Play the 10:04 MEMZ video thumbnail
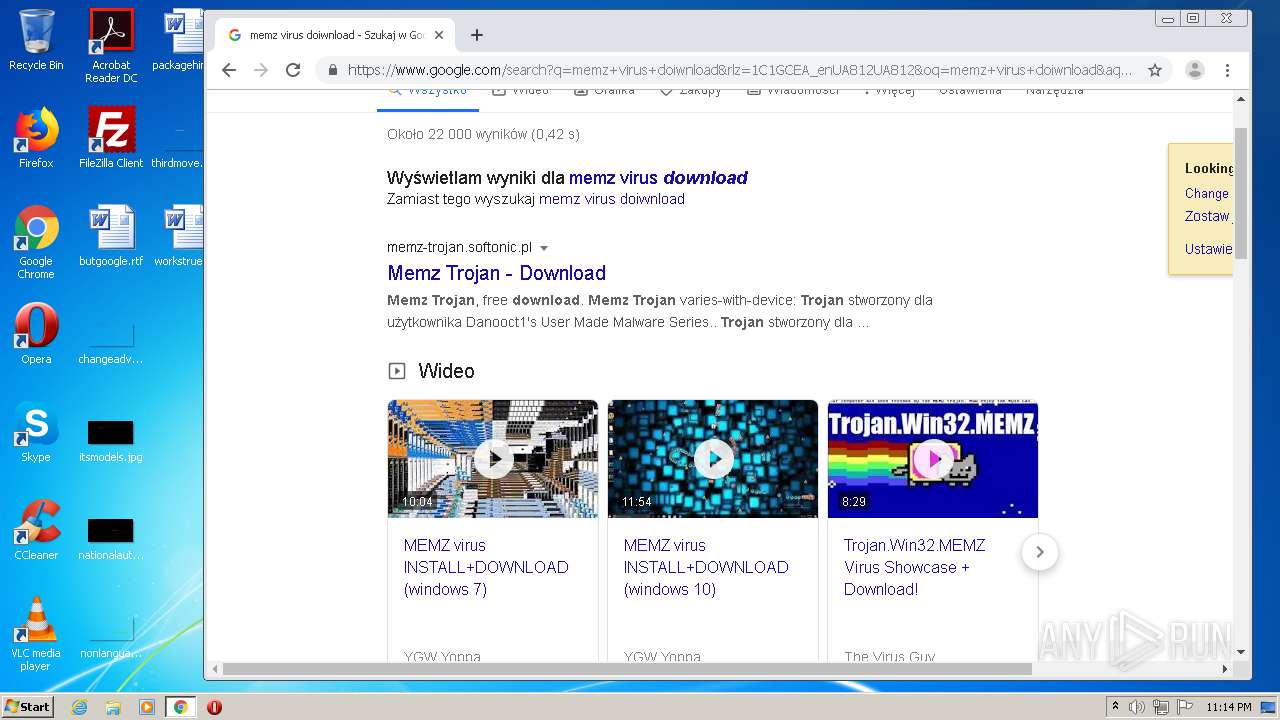The width and height of the screenshot is (1280, 720). [493, 459]
